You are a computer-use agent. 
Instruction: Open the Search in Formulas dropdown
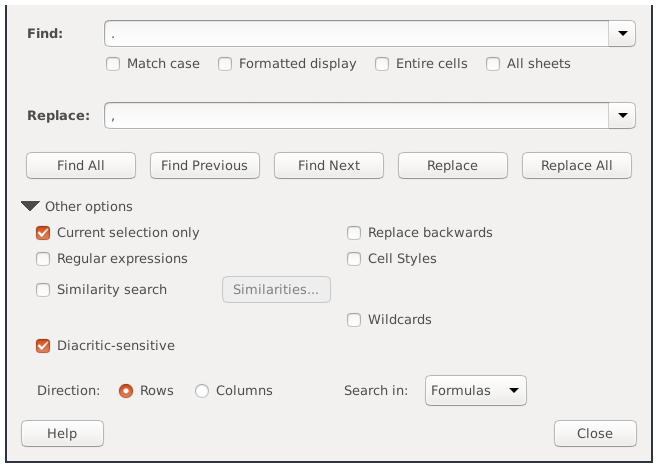[x=476, y=391]
